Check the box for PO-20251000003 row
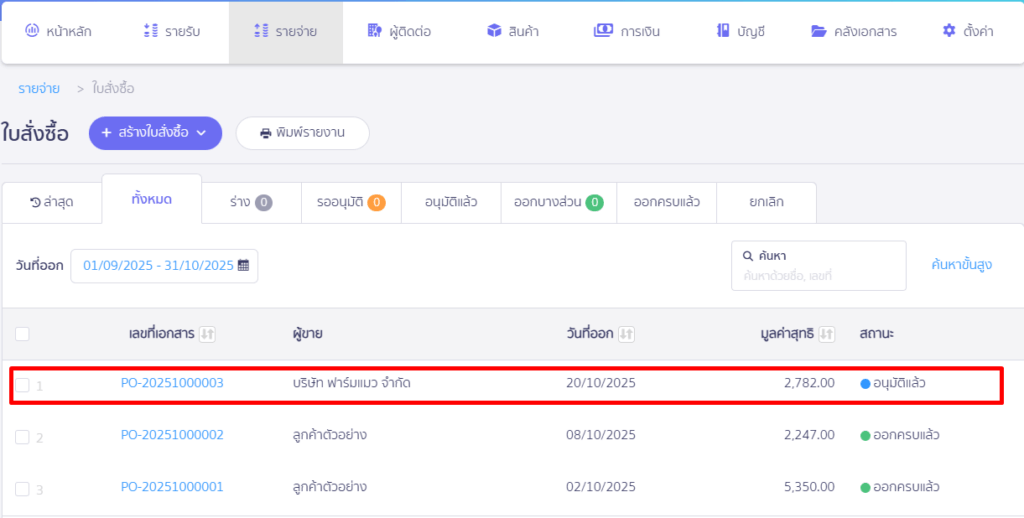This screenshot has width=1024, height=518. point(22,384)
